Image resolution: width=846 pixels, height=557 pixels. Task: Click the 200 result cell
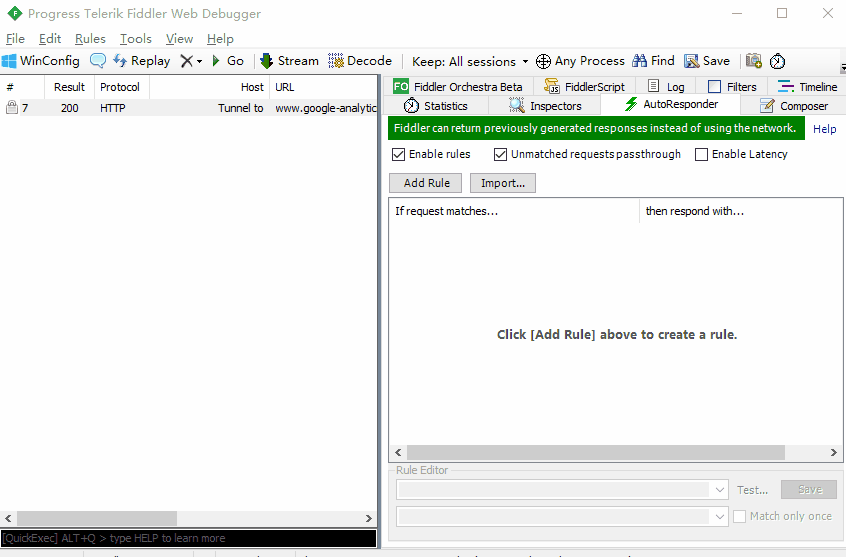click(70, 108)
